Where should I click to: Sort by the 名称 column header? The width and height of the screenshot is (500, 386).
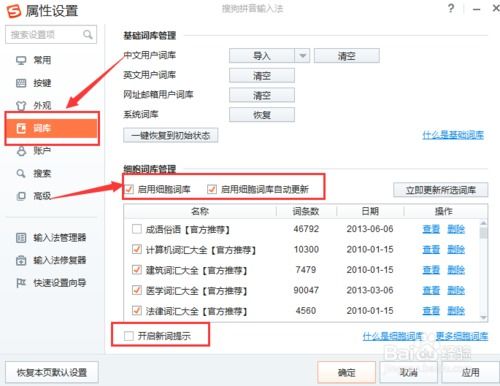(x=200, y=211)
